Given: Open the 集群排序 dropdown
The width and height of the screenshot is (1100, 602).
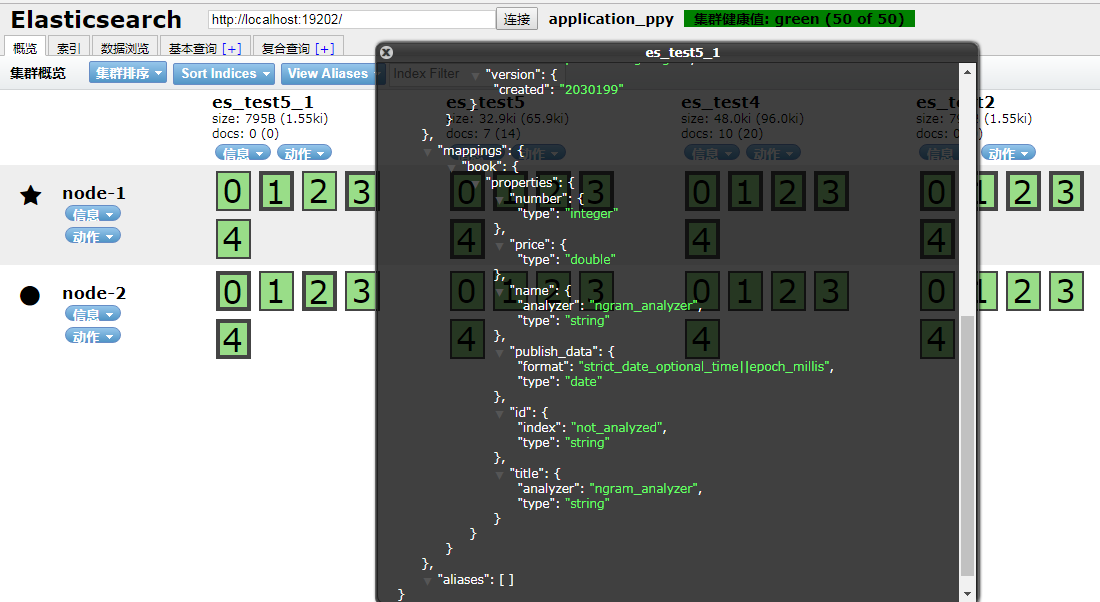Looking at the screenshot, I should (128, 73).
